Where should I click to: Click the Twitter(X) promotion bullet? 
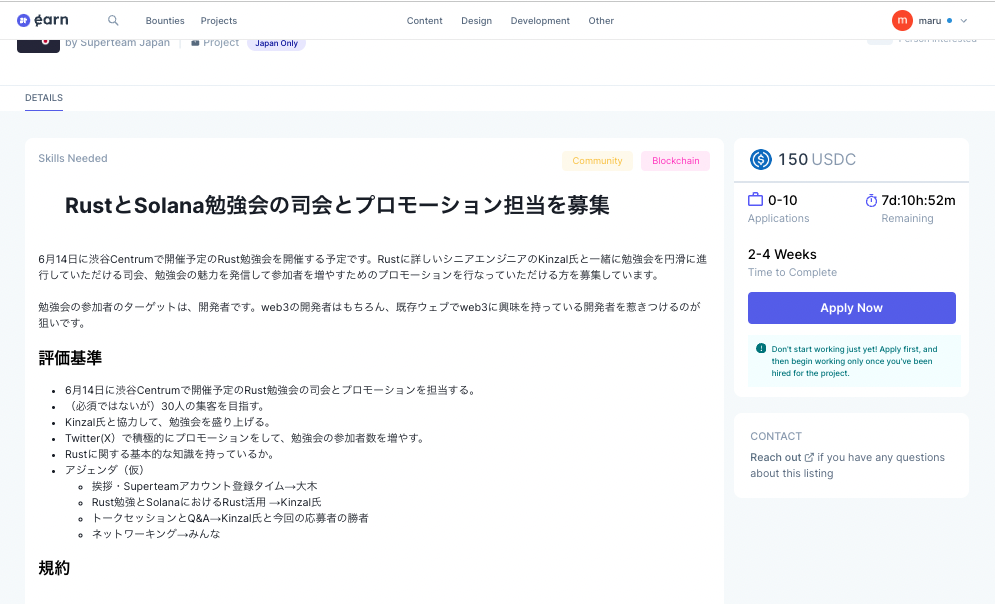click(246, 438)
